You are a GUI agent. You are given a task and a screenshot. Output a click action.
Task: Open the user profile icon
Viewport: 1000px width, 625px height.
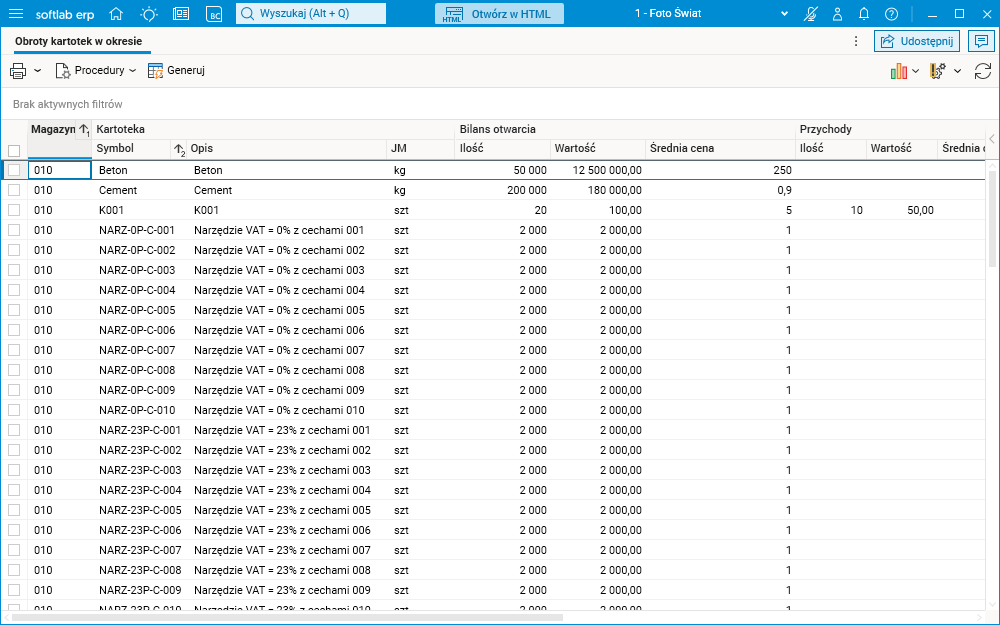(x=838, y=14)
